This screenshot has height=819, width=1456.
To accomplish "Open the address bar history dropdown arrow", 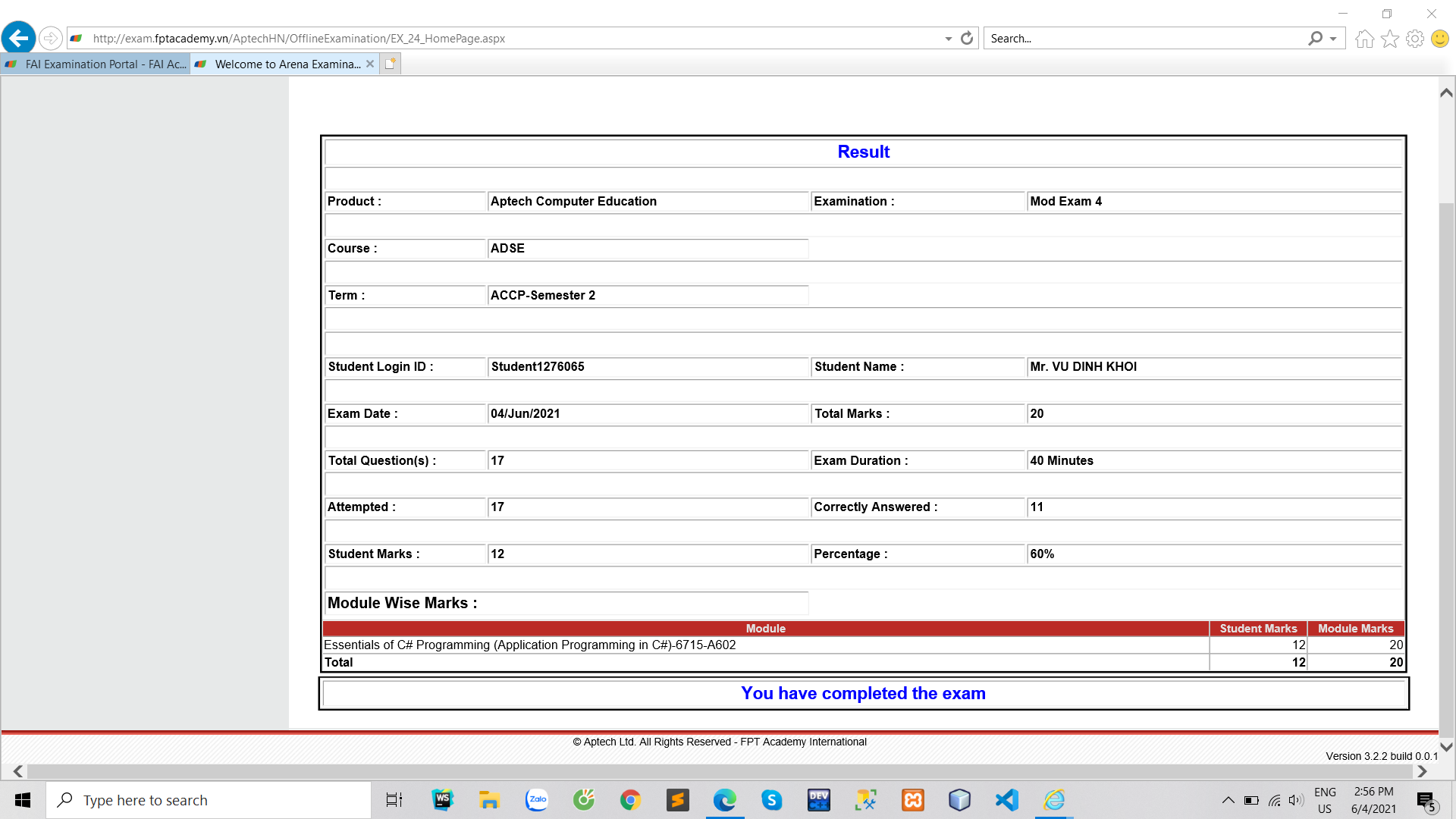I will click(x=948, y=39).
